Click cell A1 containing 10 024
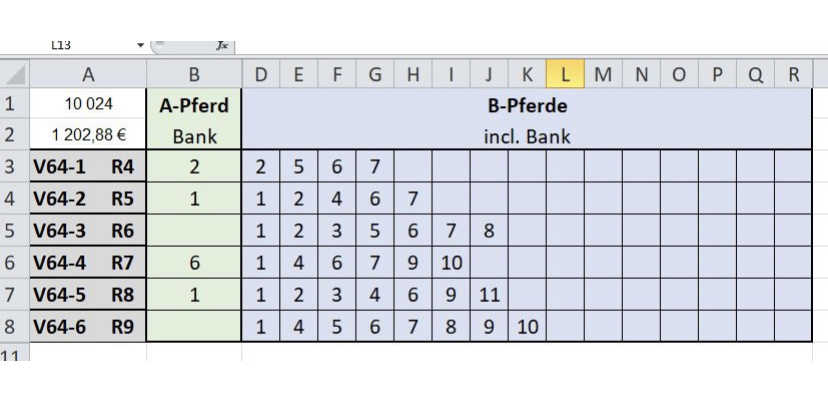The width and height of the screenshot is (828, 396). point(88,104)
